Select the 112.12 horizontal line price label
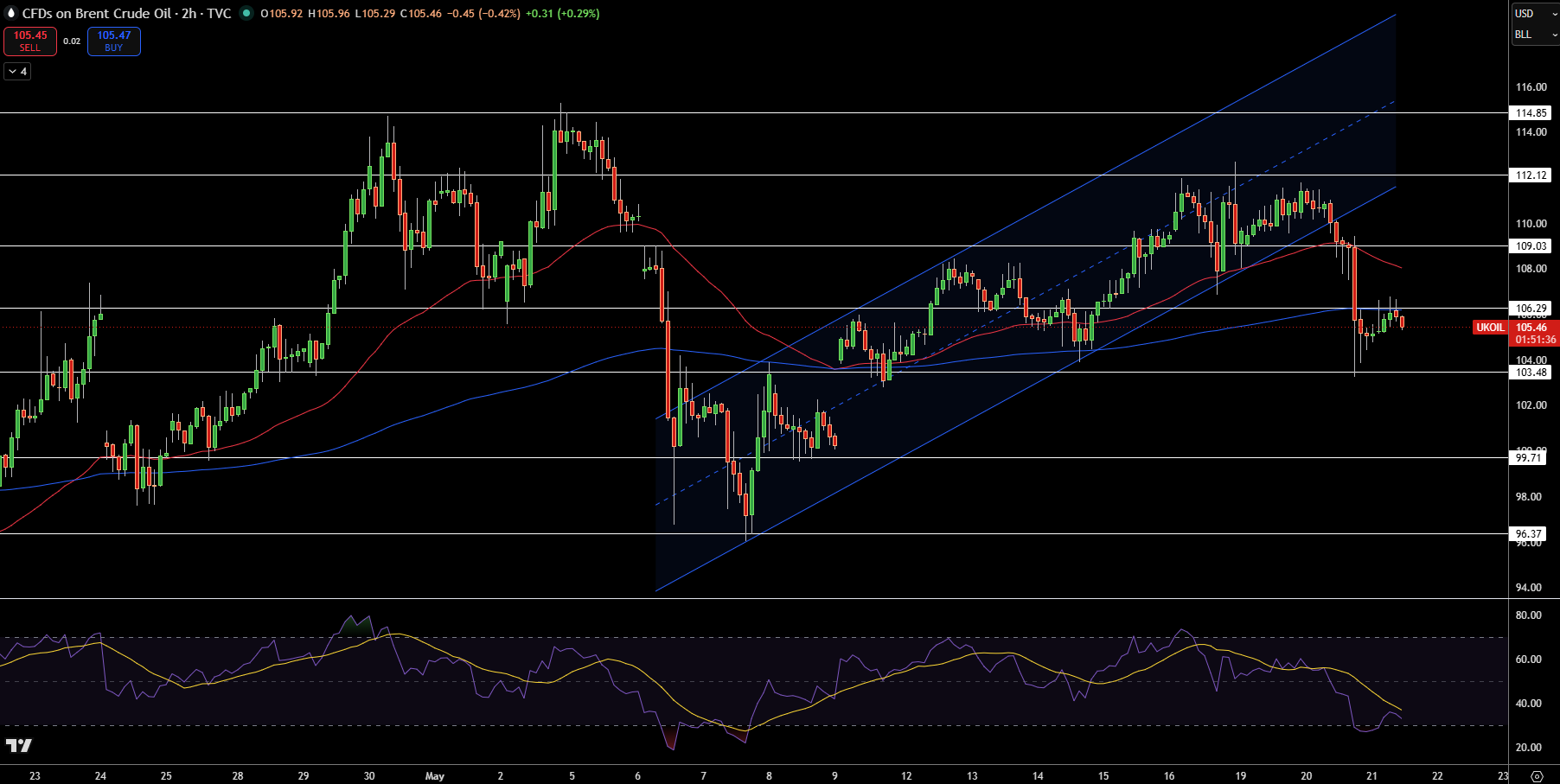Viewport: 1560px width, 784px height. tap(1531, 175)
